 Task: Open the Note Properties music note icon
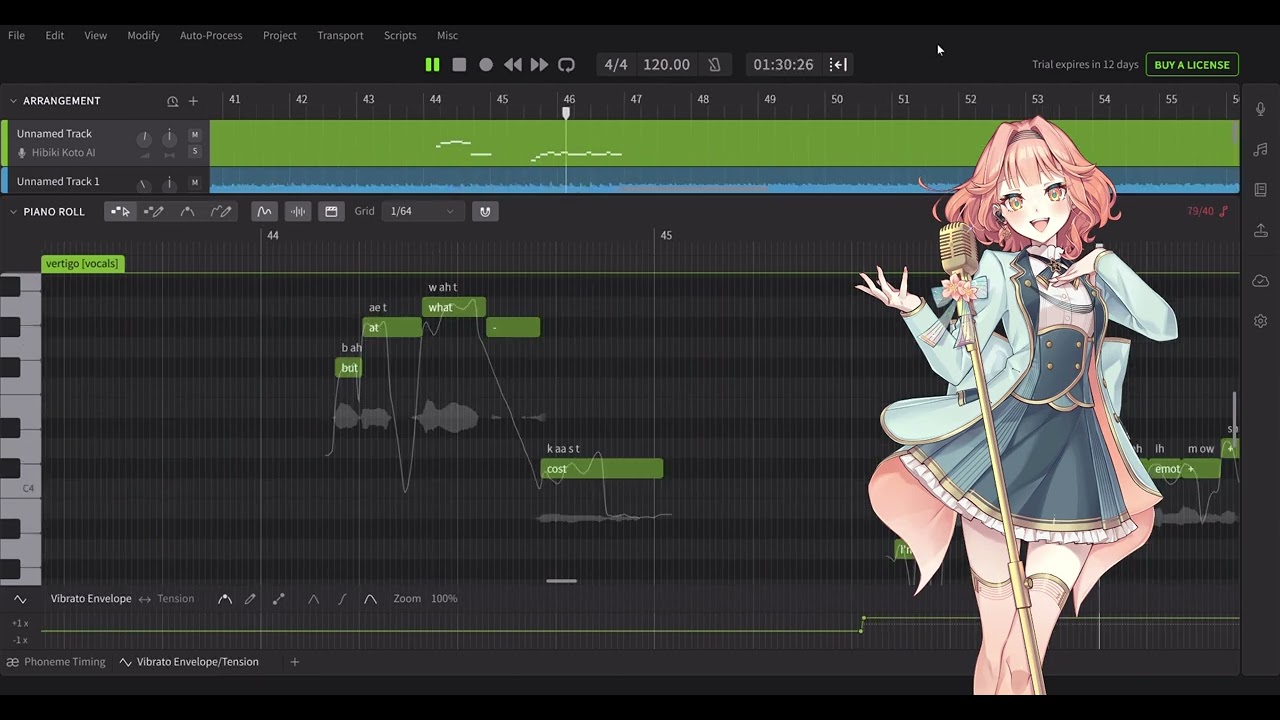[1260, 150]
